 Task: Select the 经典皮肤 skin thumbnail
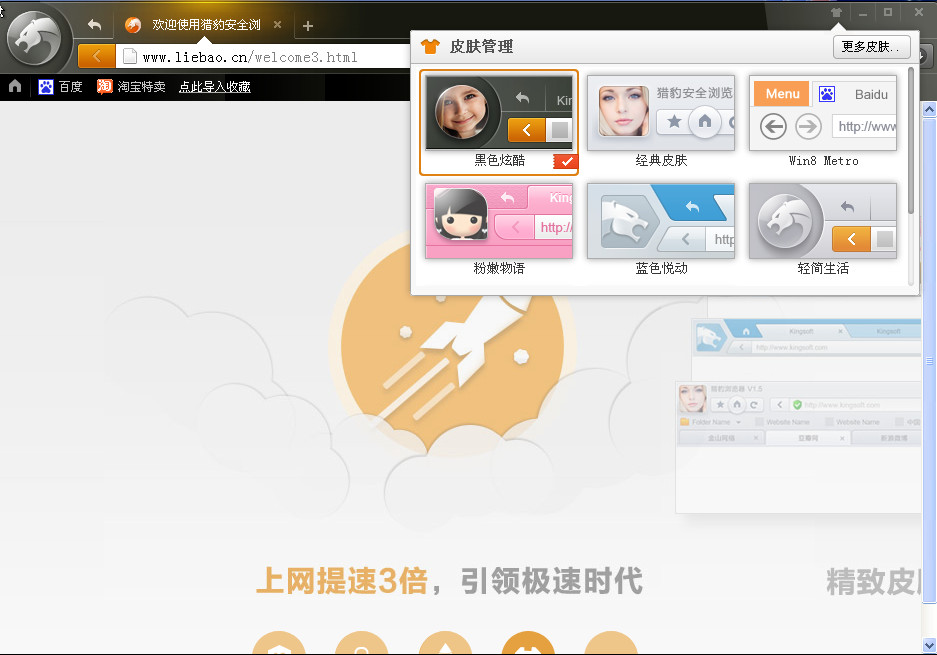[661, 112]
